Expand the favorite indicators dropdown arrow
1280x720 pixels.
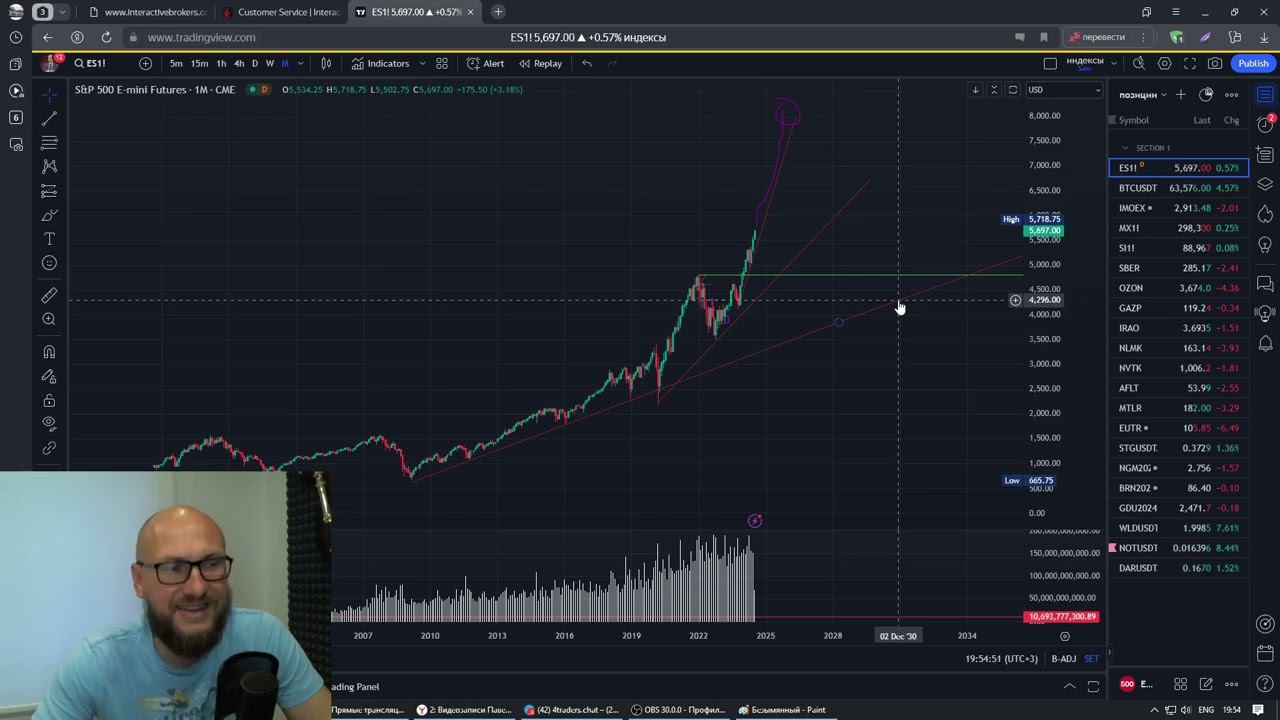(x=422, y=63)
